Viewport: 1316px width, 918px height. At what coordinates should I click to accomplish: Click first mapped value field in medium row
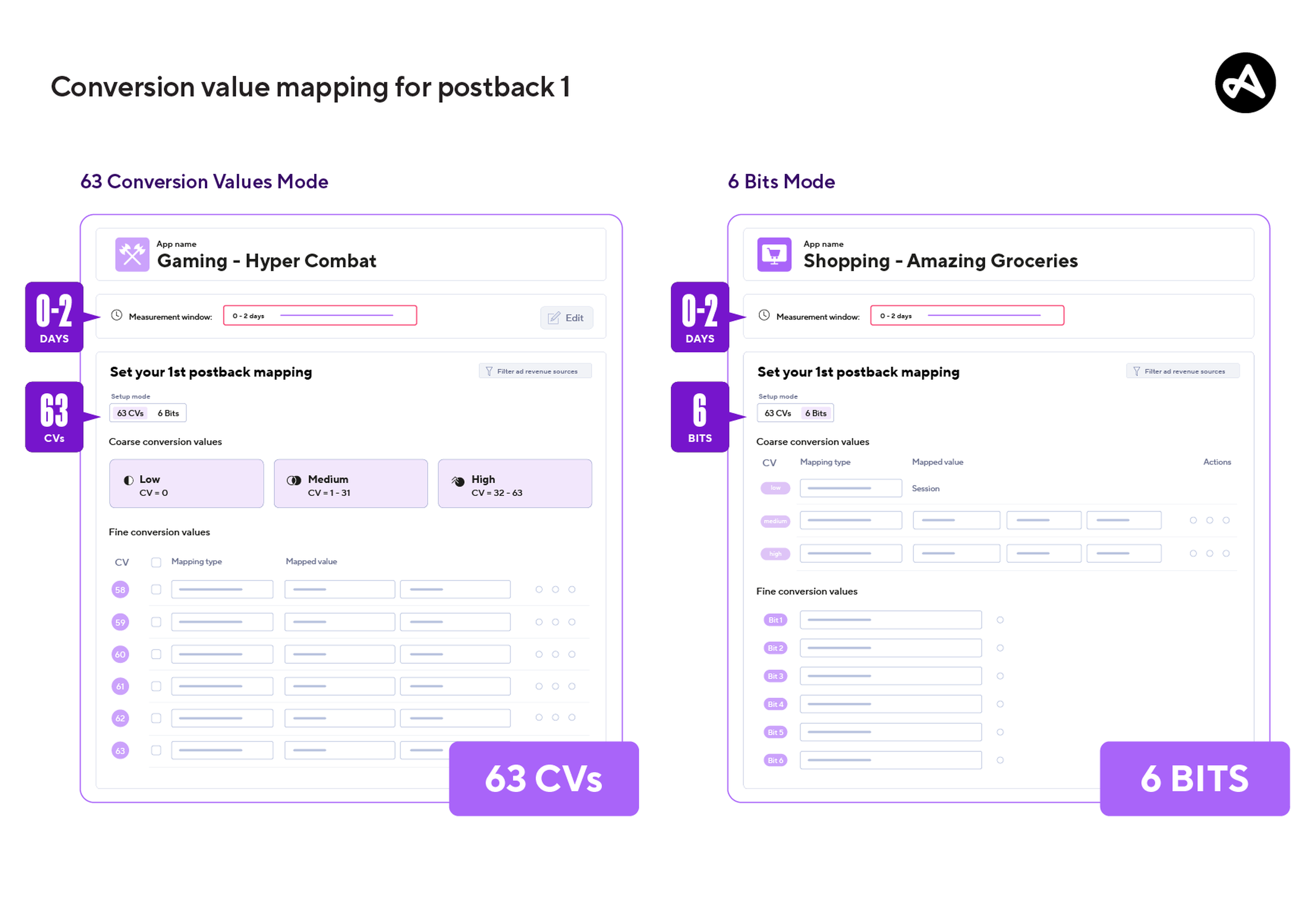coord(956,520)
